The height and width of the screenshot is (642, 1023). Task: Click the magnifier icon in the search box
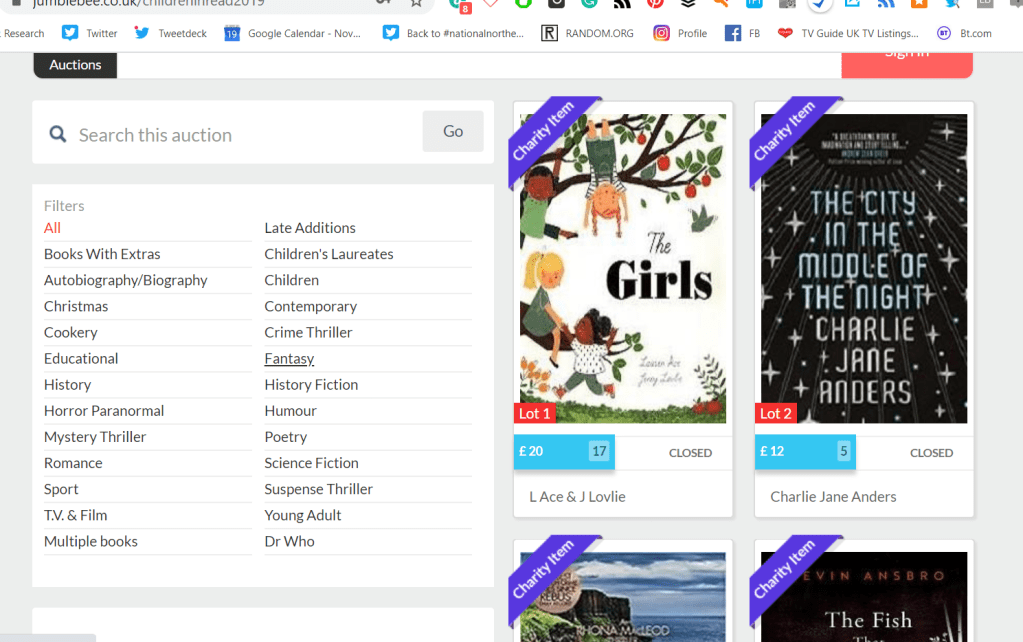click(x=58, y=134)
